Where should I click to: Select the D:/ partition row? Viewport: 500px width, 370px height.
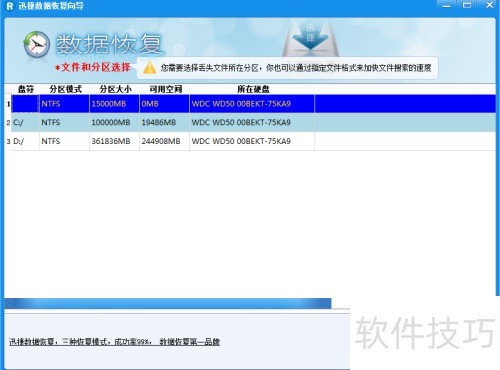tap(253, 141)
